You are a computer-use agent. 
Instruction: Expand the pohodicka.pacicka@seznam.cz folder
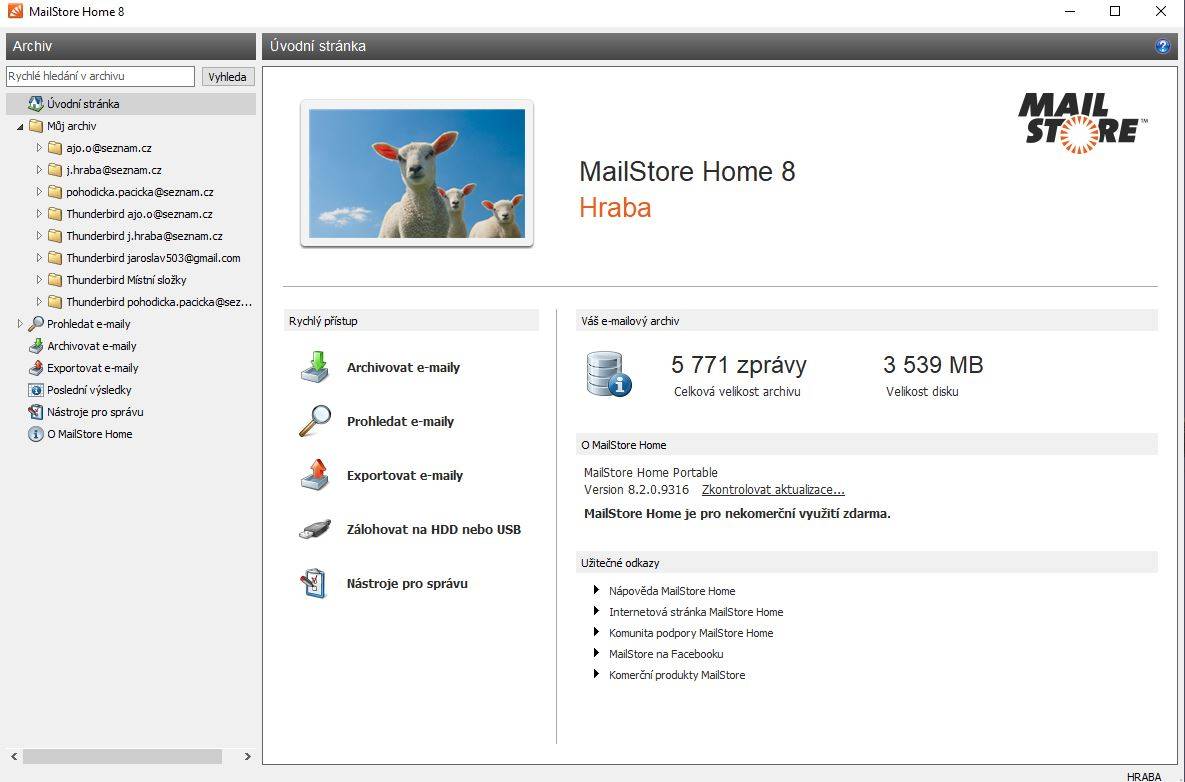tap(39, 192)
